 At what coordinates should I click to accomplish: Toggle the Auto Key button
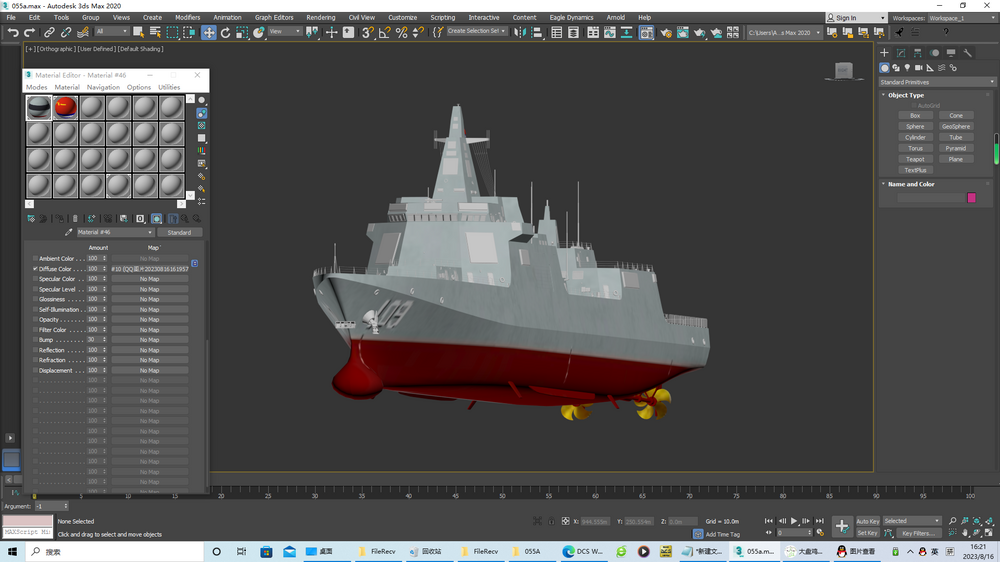click(867, 521)
